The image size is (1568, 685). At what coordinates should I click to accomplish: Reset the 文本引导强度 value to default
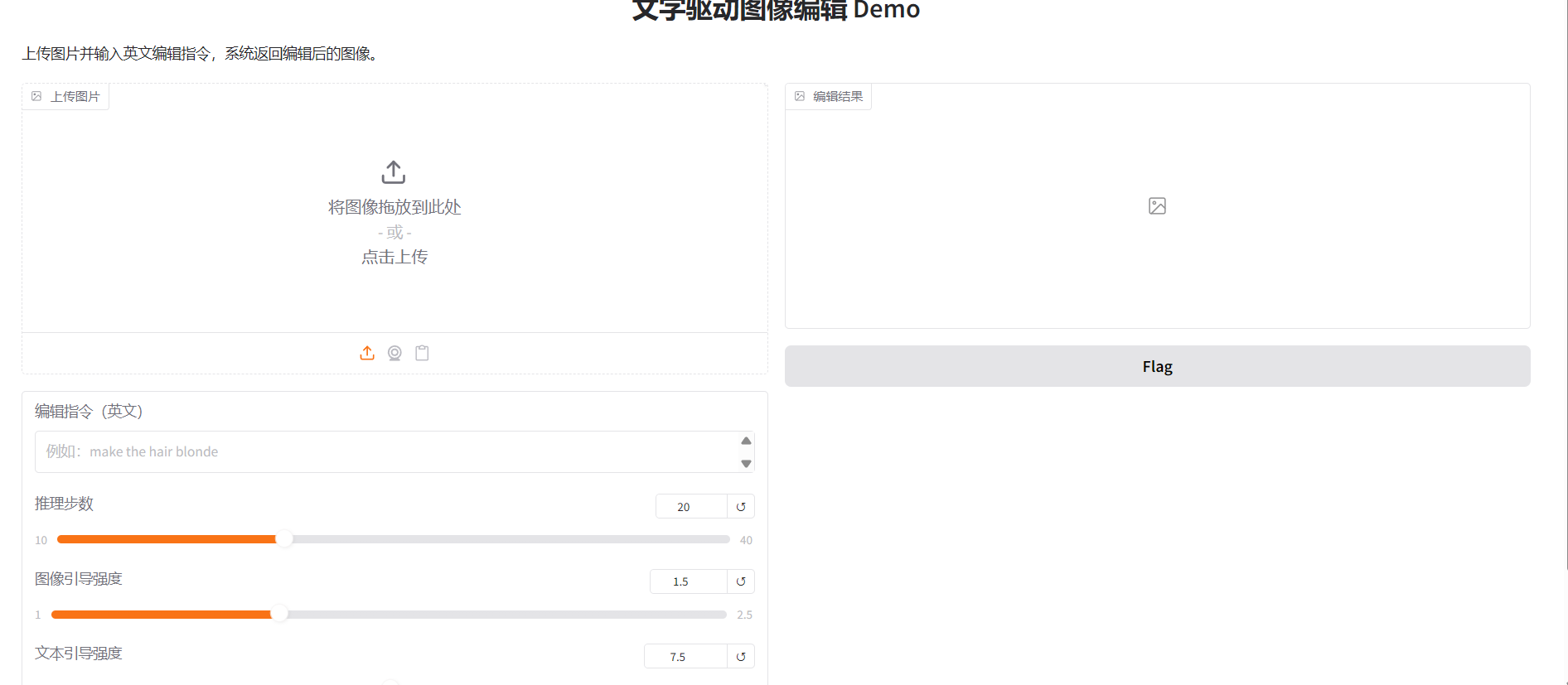click(x=741, y=657)
